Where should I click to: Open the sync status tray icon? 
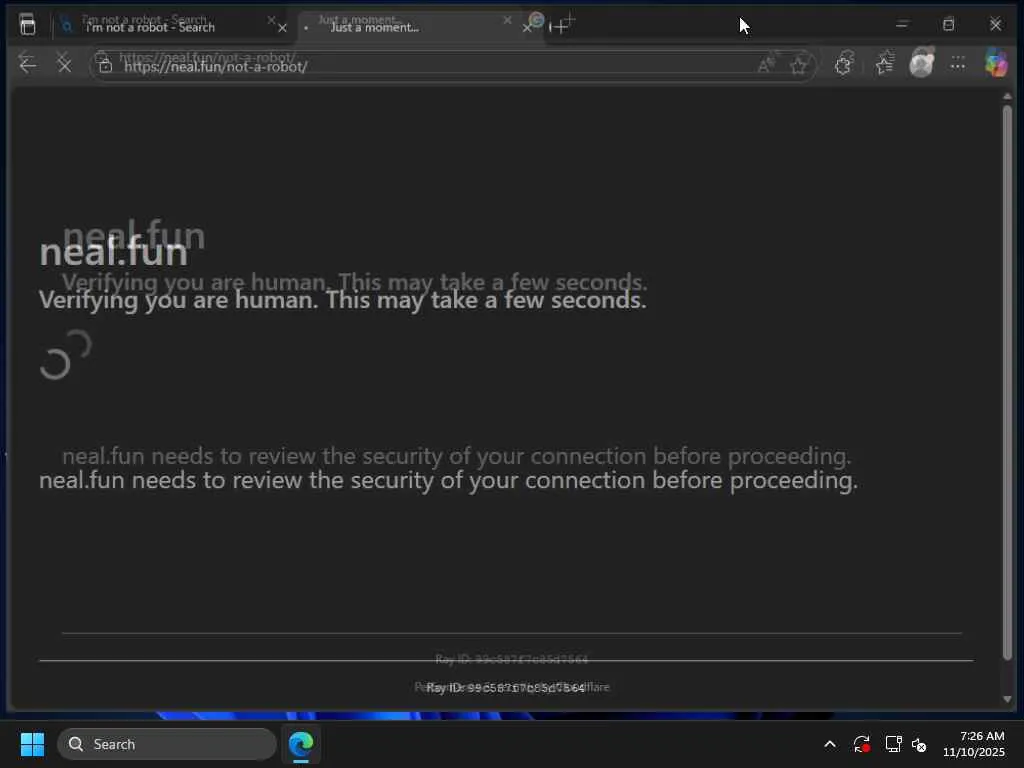click(x=861, y=744)
